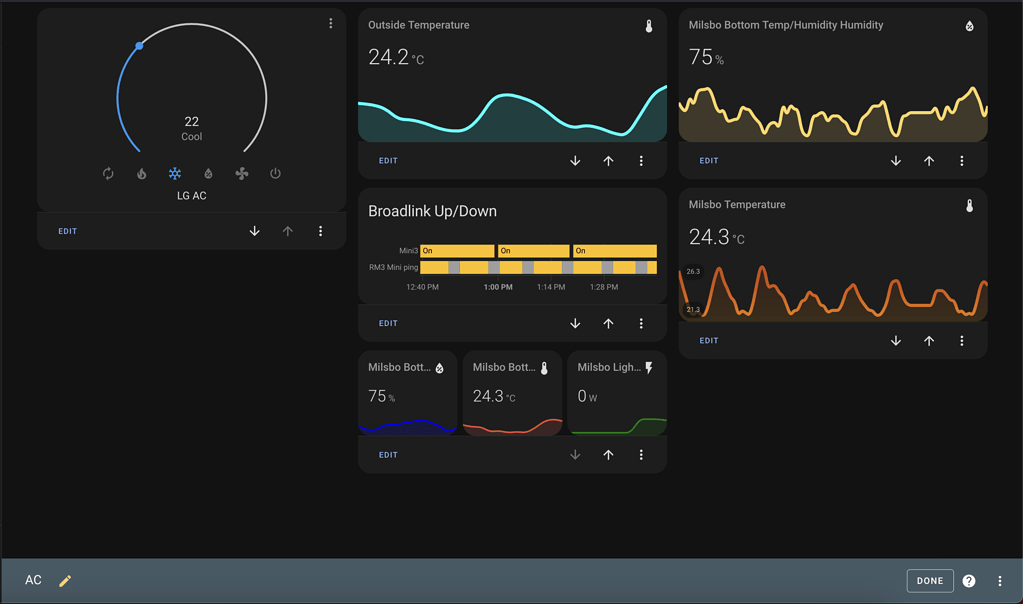Viewport: 1023px width, 604px height.
Task: Open three-dot menu on LG AC card
Action: [330, 23]
